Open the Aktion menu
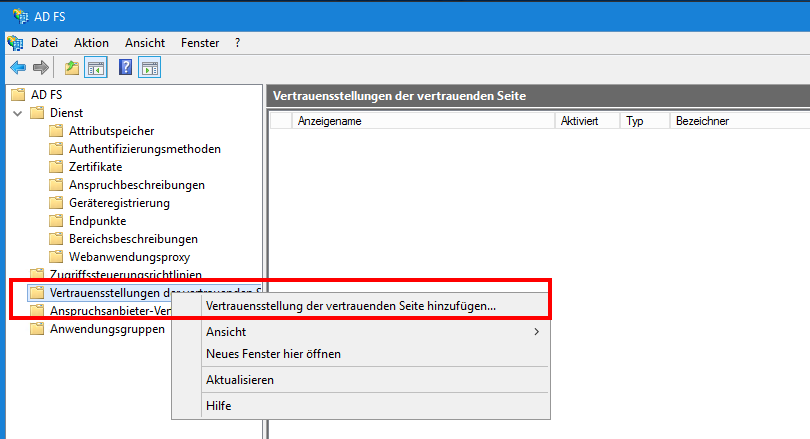Image resolution: width=810 pixels, height=439 pixels. tap(91, 43)
